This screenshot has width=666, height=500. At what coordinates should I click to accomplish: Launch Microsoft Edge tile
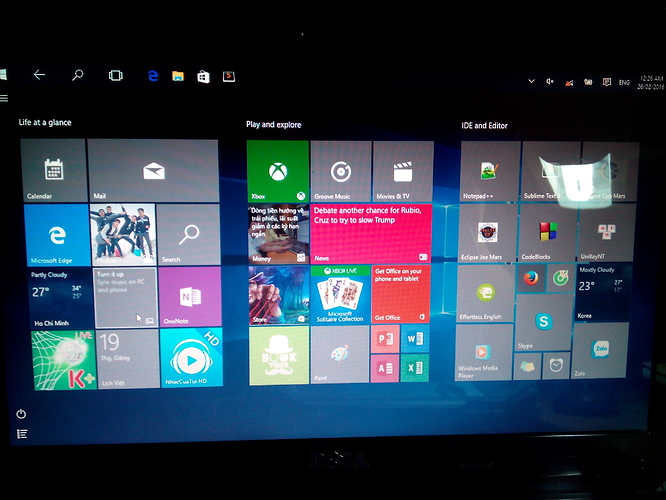click(x=57, y=235)
